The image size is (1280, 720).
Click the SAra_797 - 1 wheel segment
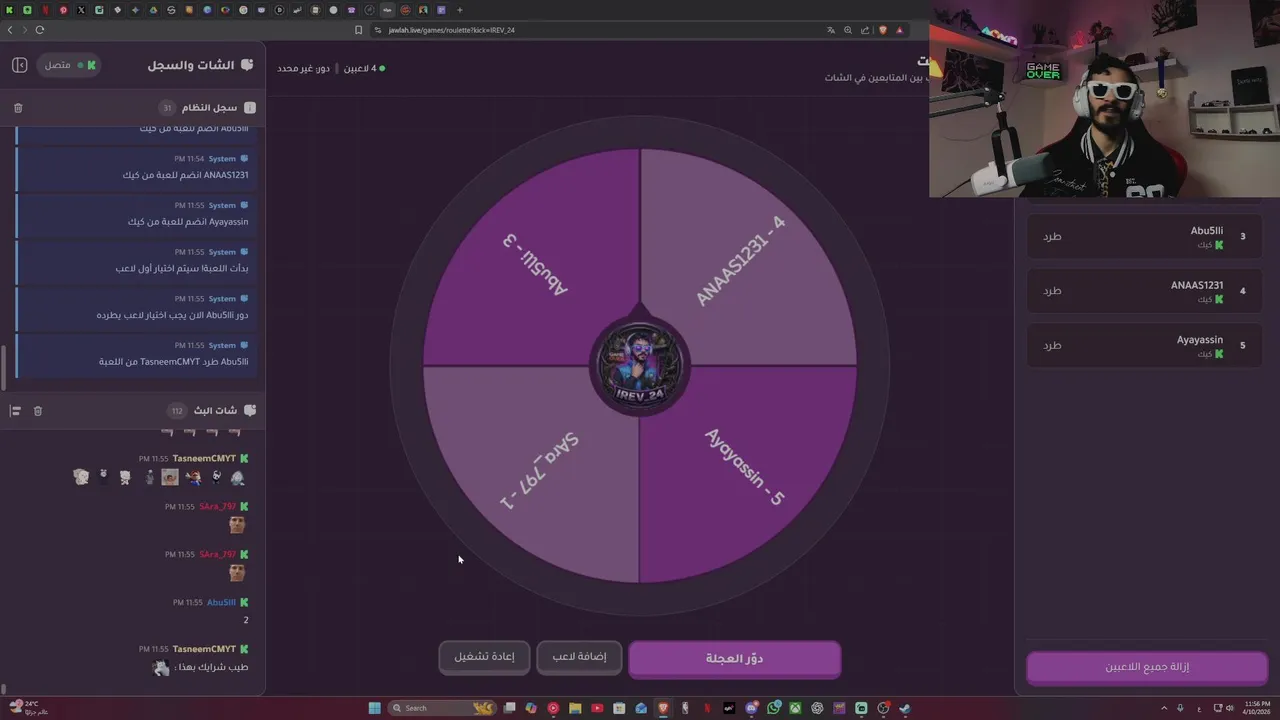pyautogui.click(x=538, y=470)
